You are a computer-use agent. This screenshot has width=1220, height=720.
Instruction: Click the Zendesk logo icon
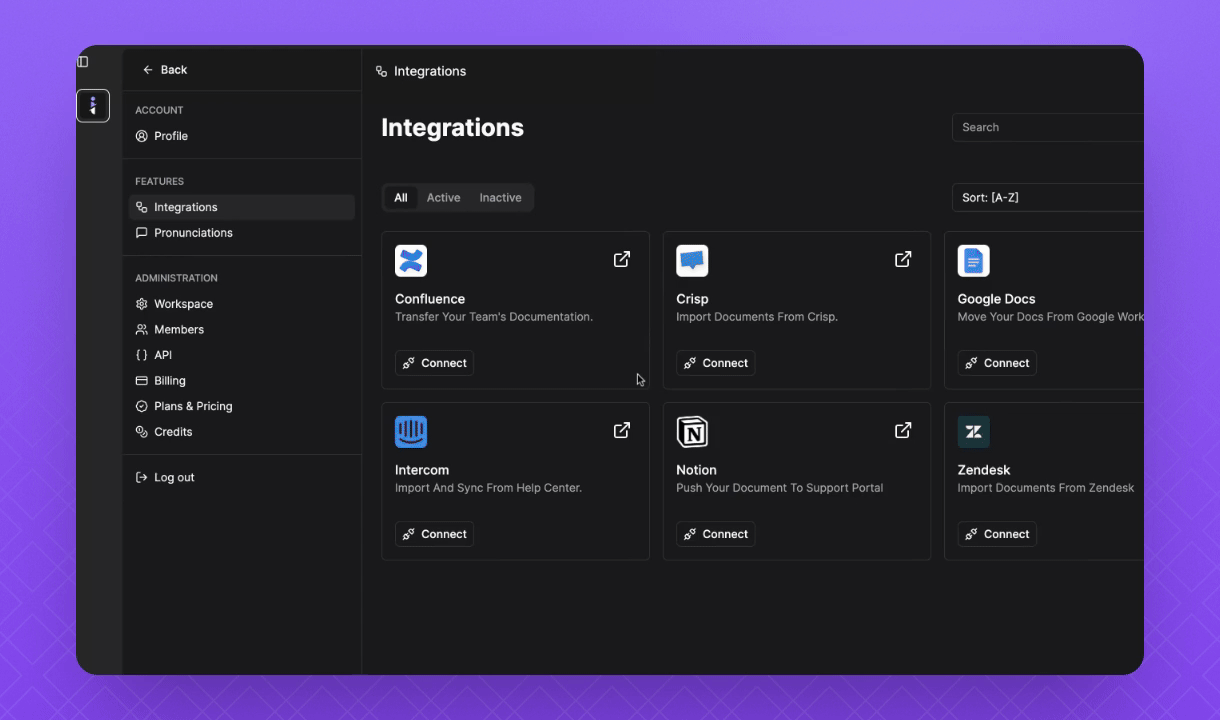(974, 432)
